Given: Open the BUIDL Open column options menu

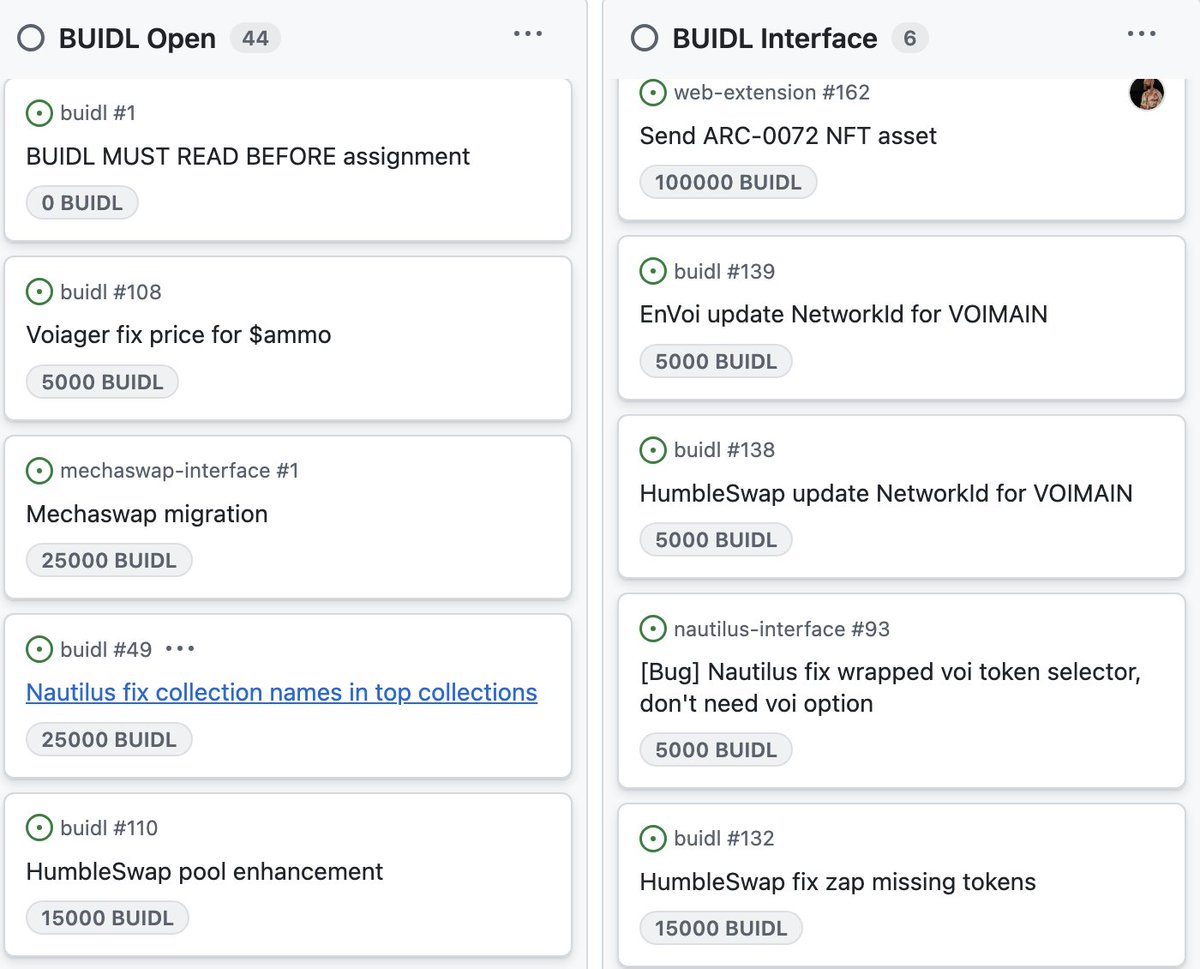Looking at the screenshot, I should 528,34.
